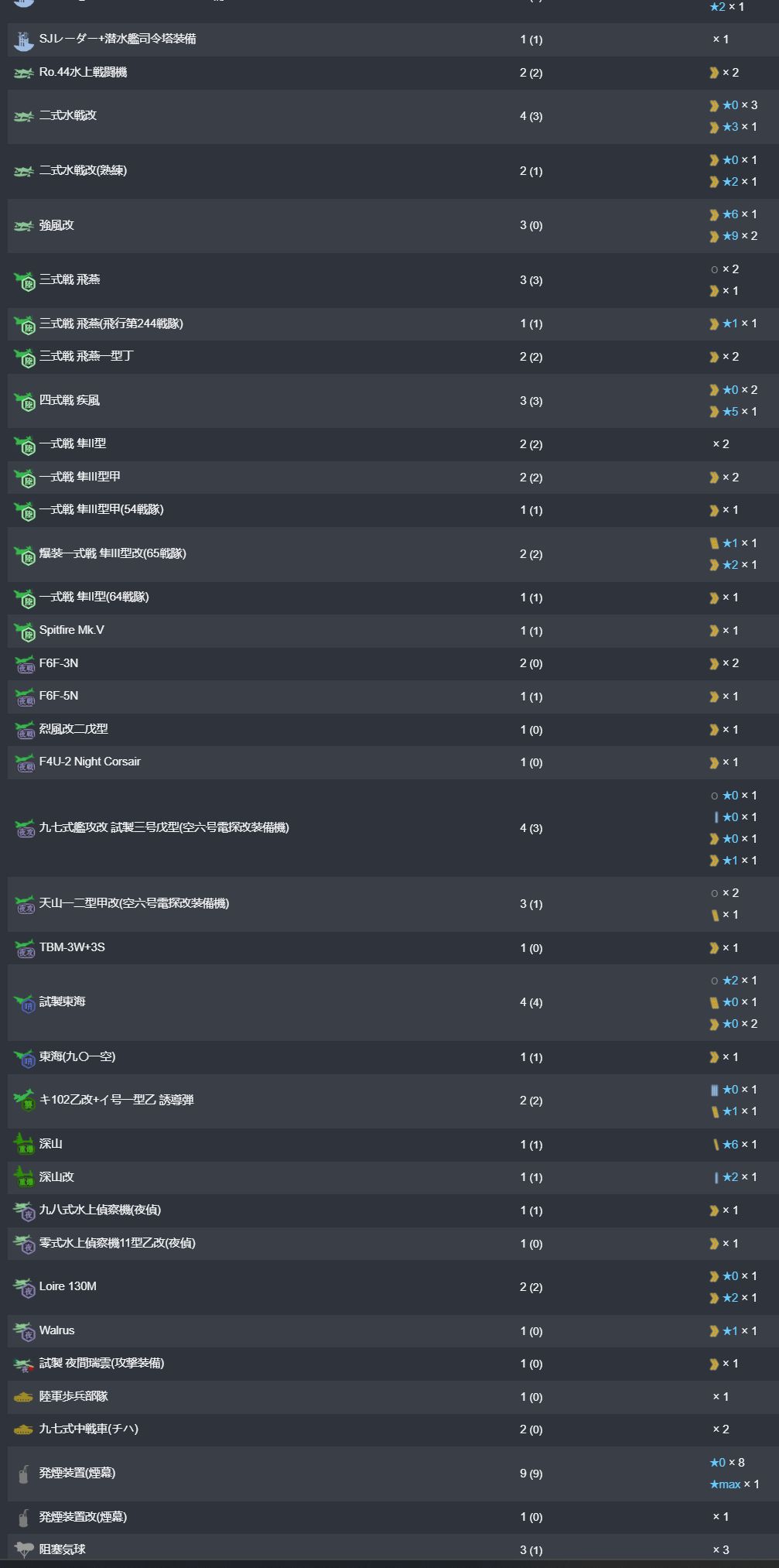The image size is (779, 1568).
Task: Click the night fighter icon beside F6F-3N
Action: [x=24, y=664]
